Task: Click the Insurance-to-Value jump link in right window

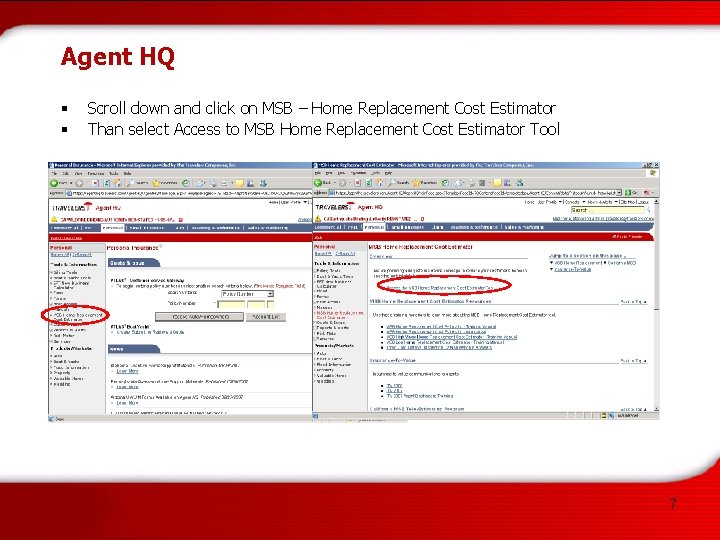Action: 573,270
